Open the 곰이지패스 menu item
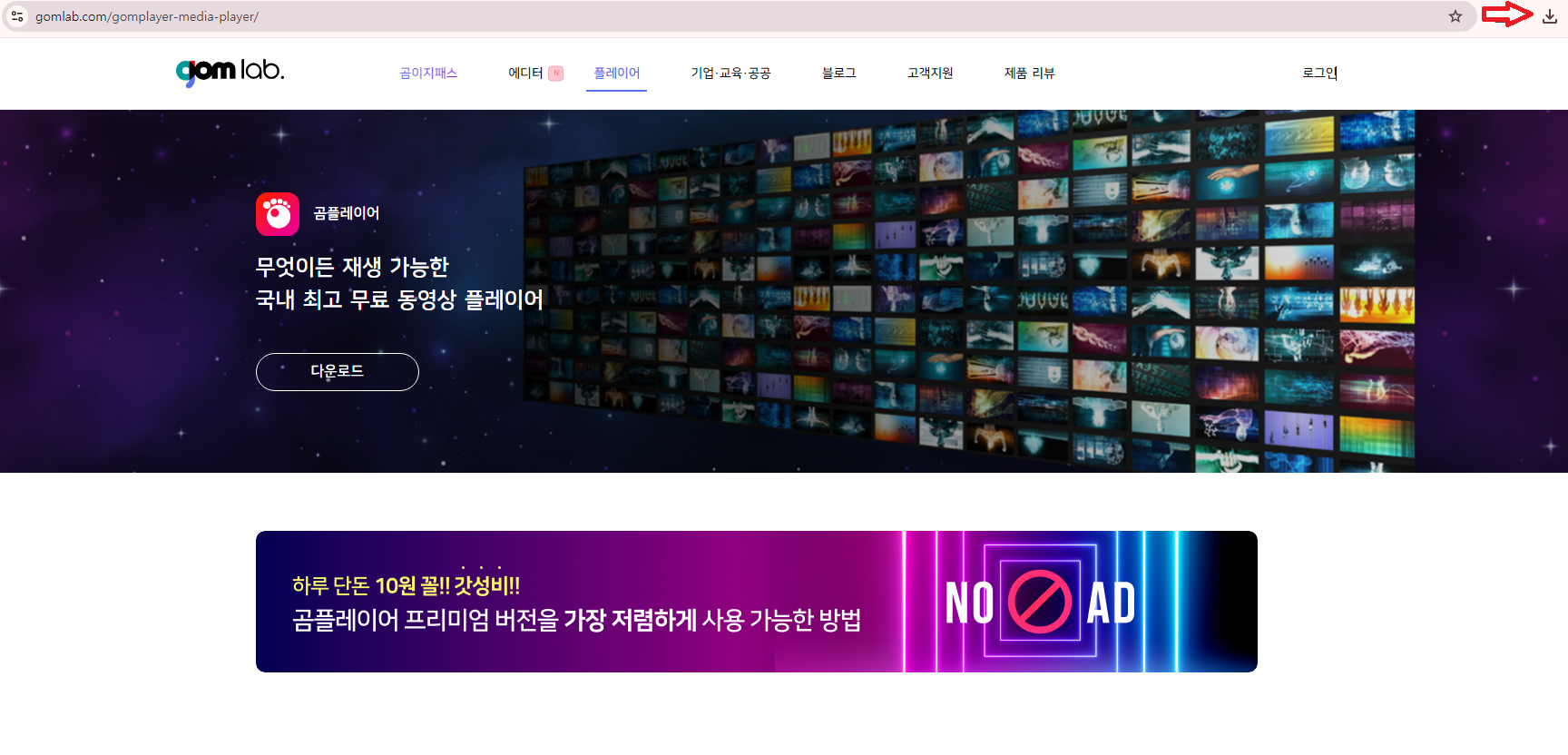 tap(428, 74)
